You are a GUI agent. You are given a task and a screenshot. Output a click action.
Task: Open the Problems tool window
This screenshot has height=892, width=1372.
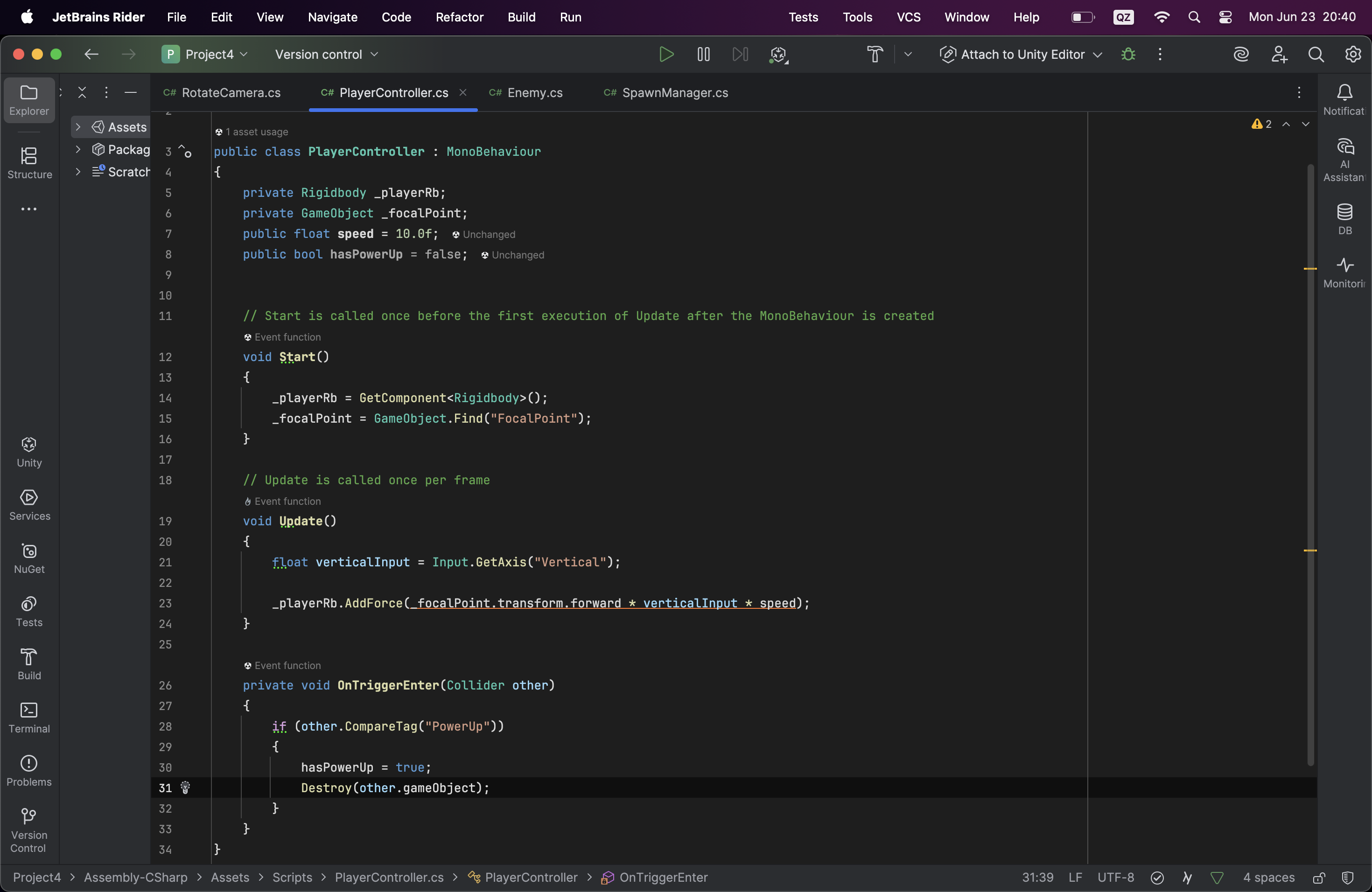(29, 771)
